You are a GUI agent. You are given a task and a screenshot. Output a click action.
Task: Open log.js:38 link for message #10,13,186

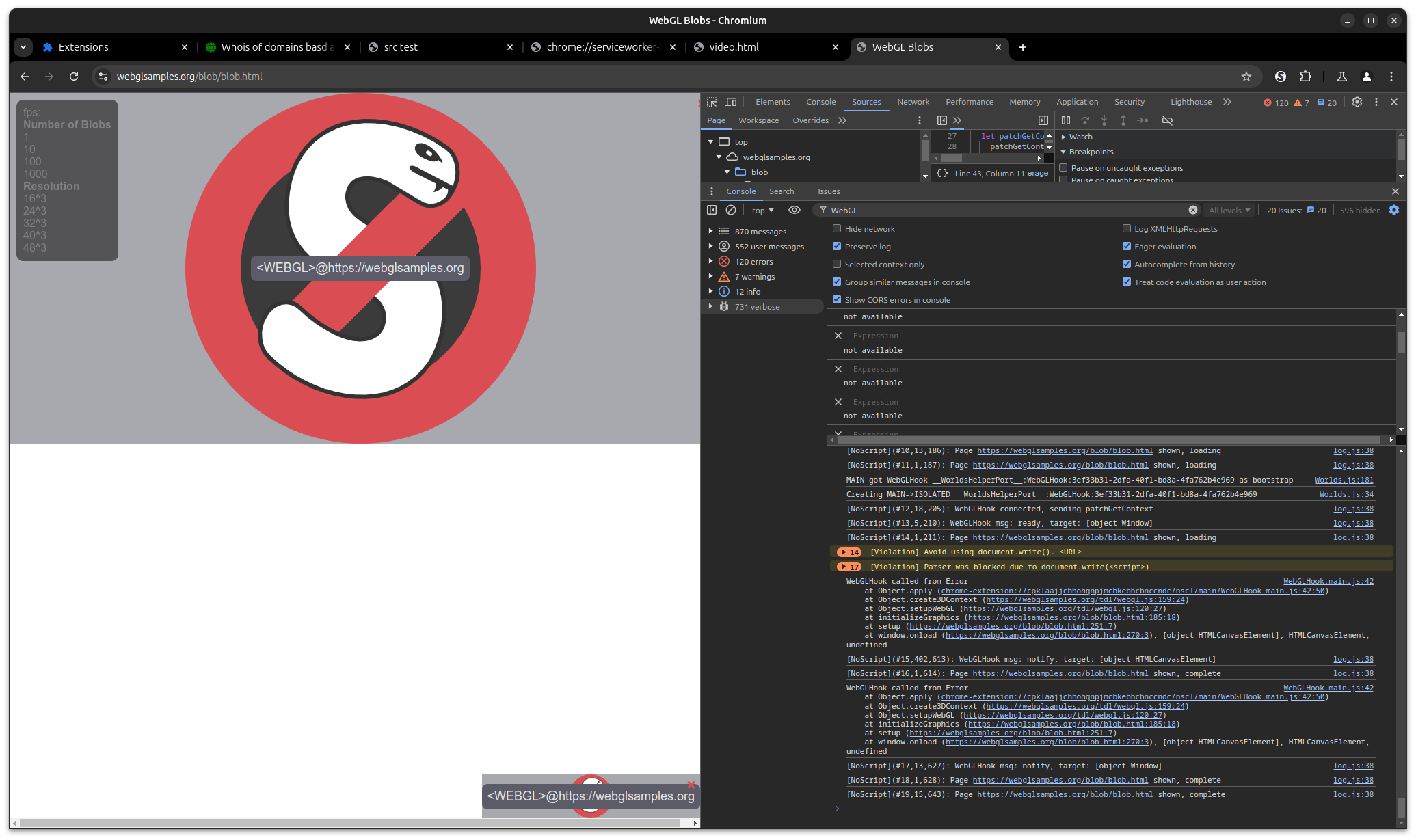pyautogui.click(x=1353, y=450)
